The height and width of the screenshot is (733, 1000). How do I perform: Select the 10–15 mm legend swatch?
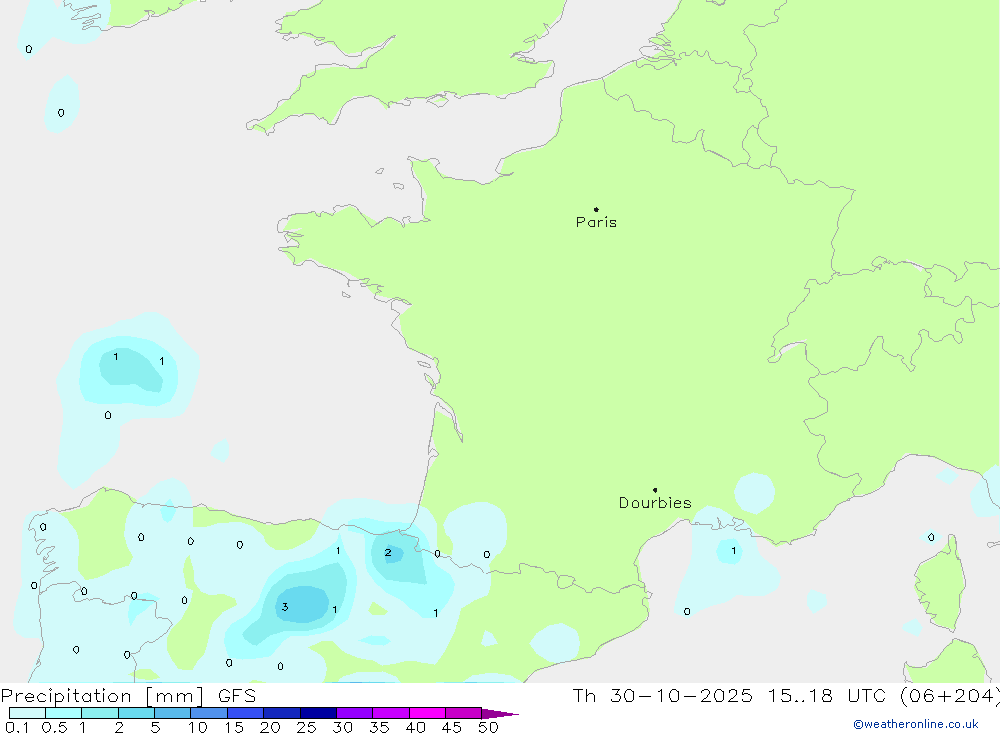click(x=209, y=713)
